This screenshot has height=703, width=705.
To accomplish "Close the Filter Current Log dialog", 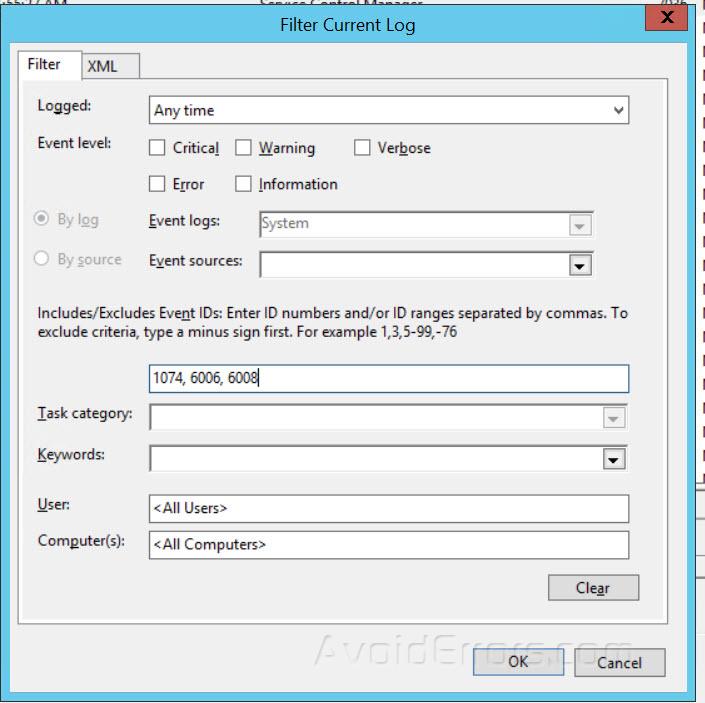I will (x=666, y=18).
